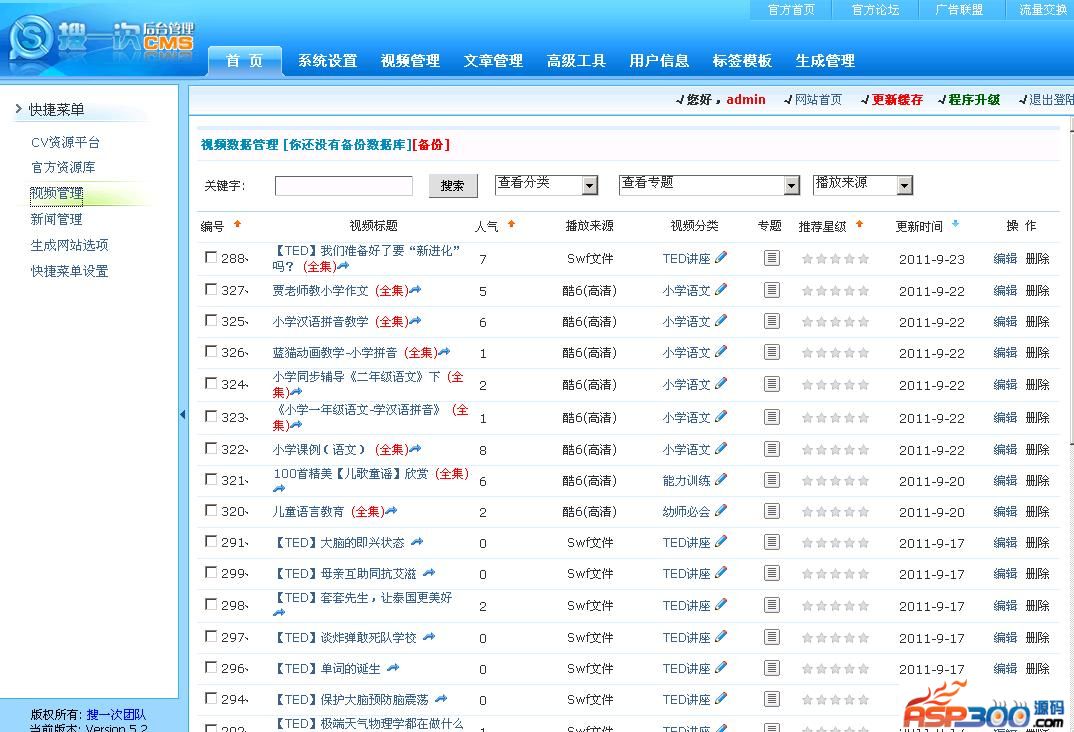1074x732 pixels.
Task: Open the topic list icon in row 297
Action: coord(772,638)
